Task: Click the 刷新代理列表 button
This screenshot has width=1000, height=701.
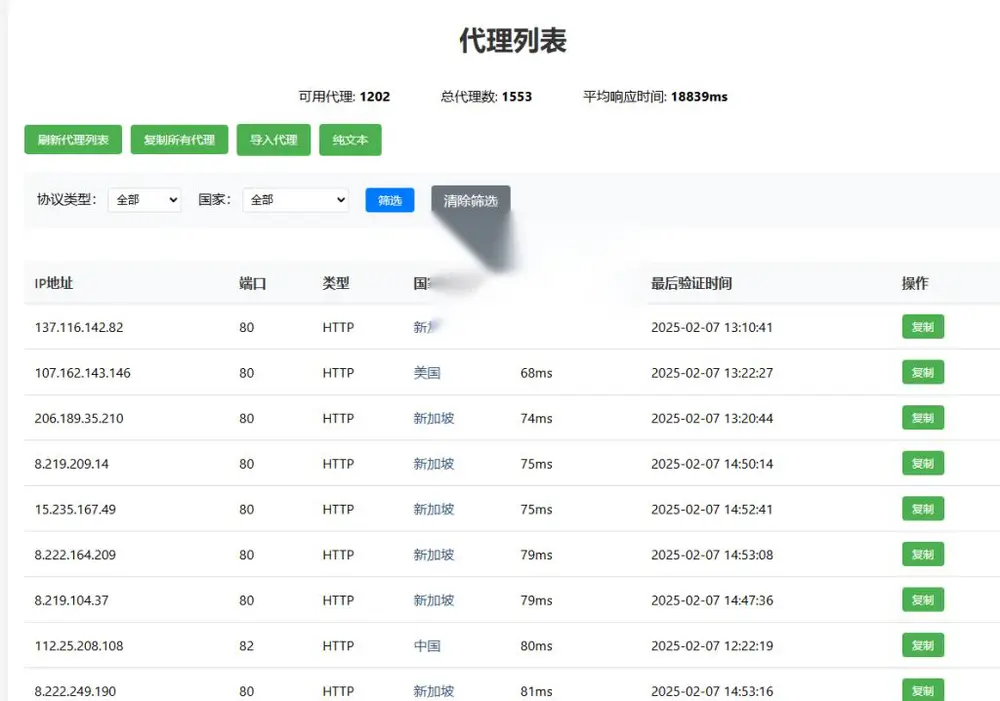Action: [73, 140]
